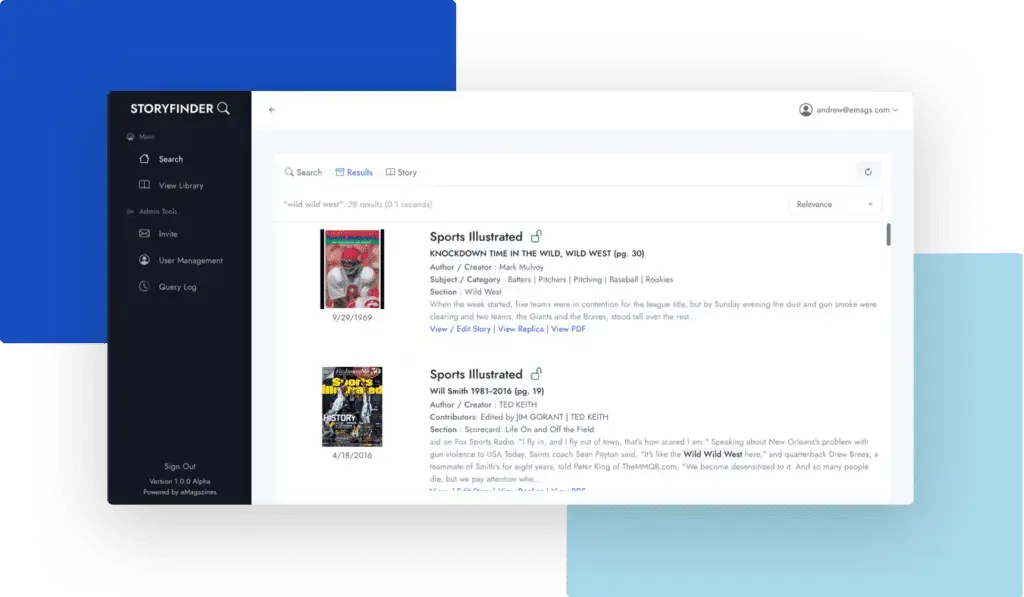Click the Admin Tools section icon
This screenshot has height=597, width=1024.
[x=130, y=212]
